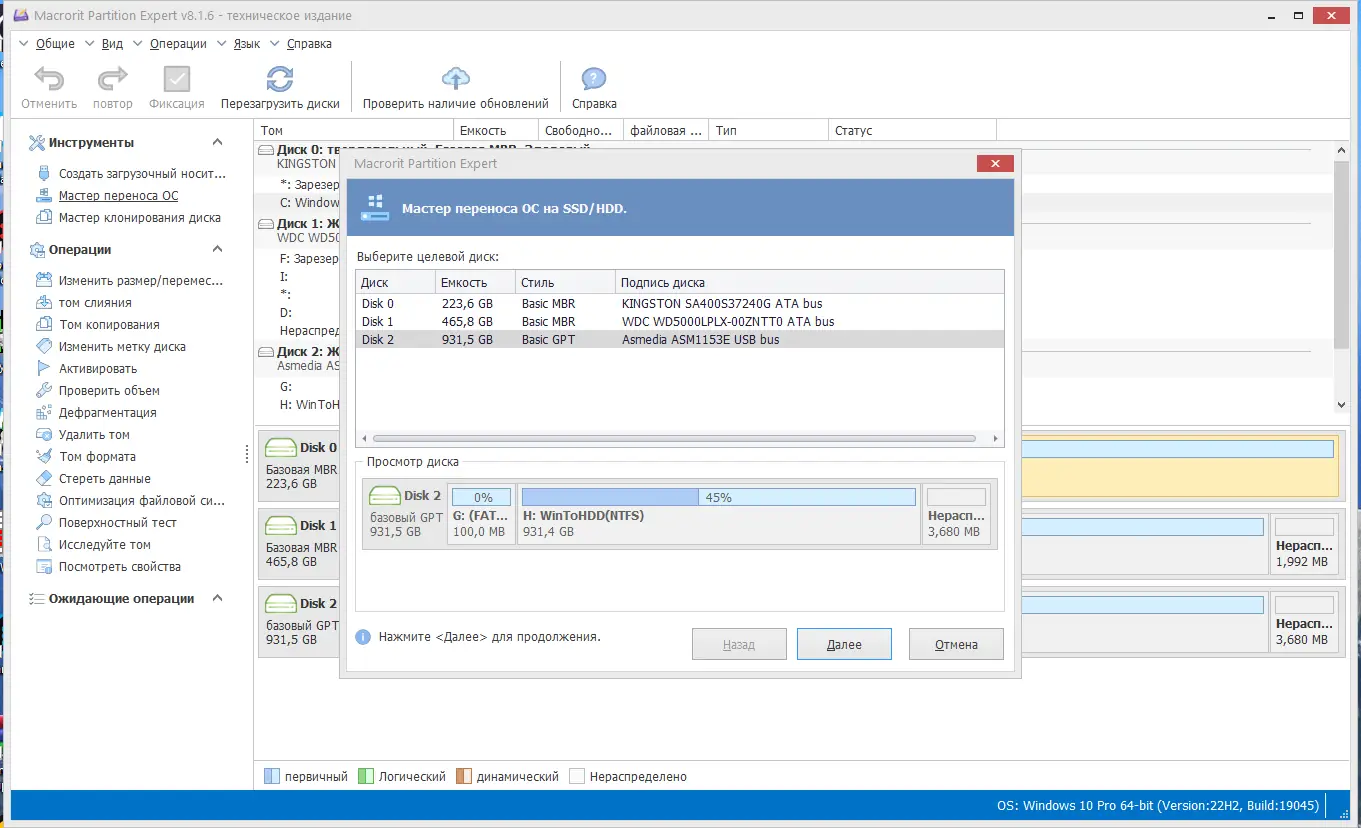The image size is (1361, 828).
Task: Click the 3,680 MB unallocated block in preview
Action: coord(956,514)
